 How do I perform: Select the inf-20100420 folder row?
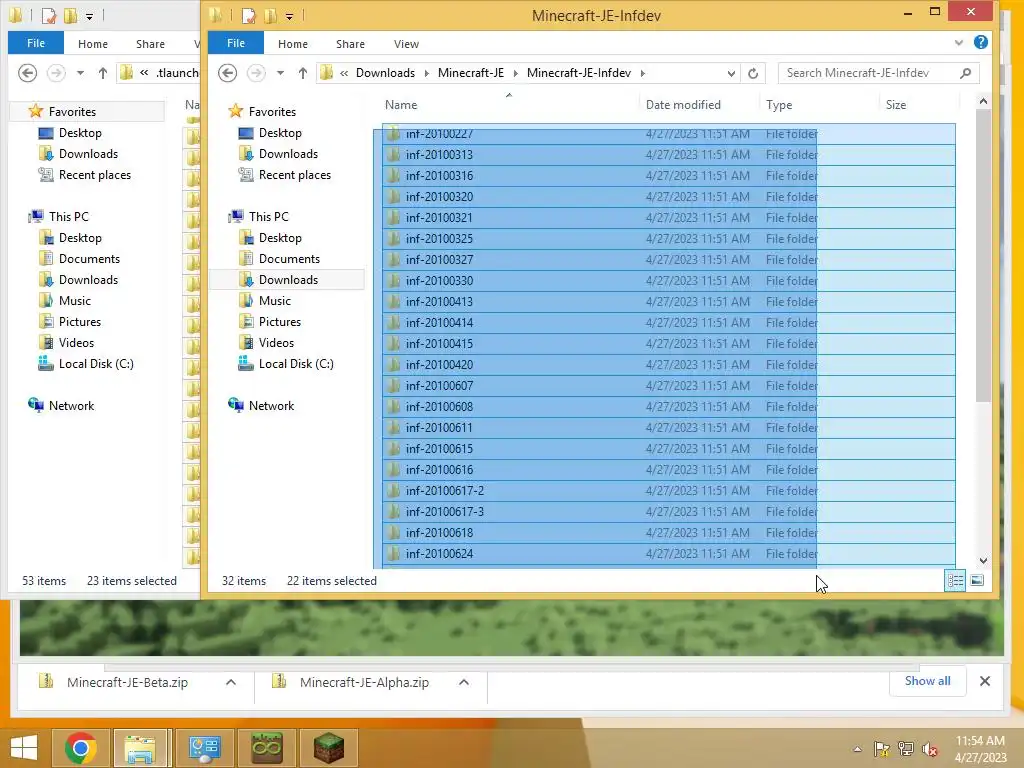click(x=669, y=364)
